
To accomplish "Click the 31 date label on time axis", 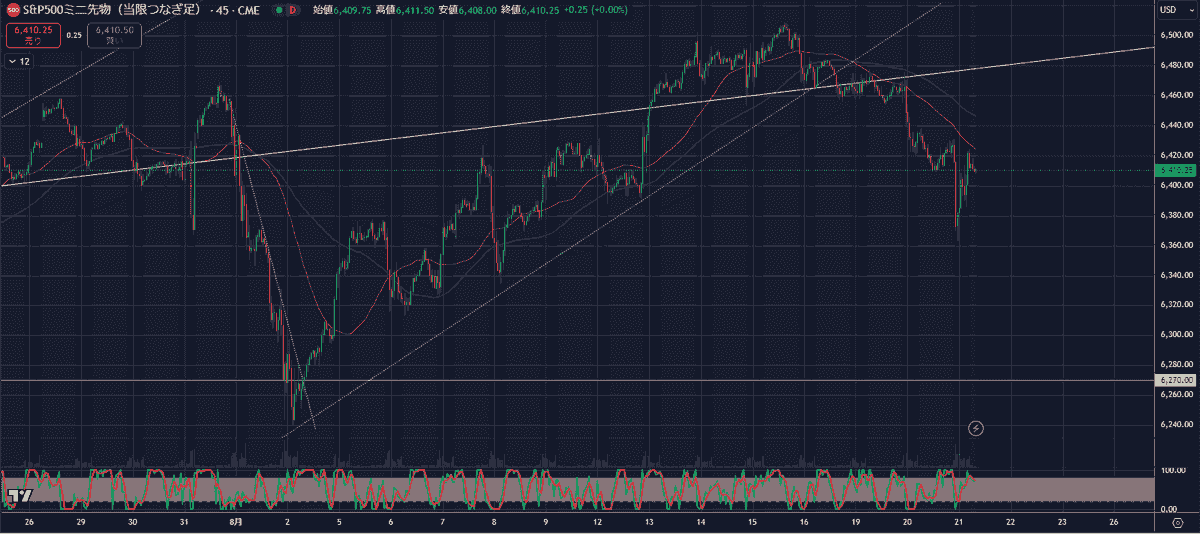I will pos(184,522).
